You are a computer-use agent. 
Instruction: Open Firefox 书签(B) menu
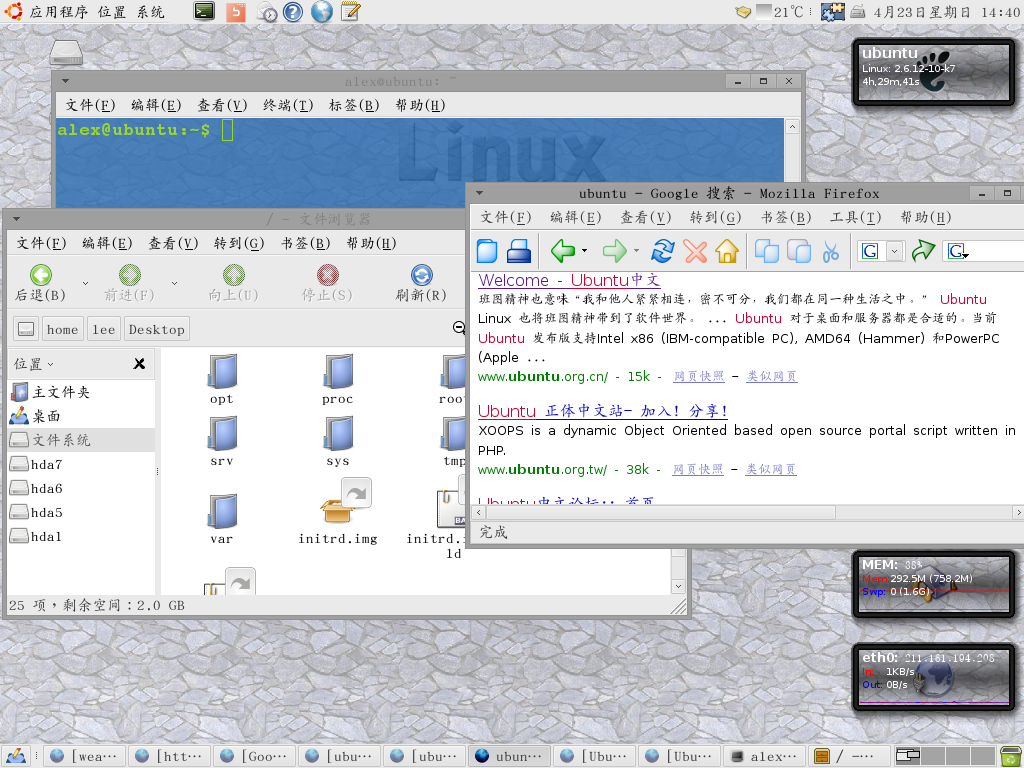pos(786,217)
